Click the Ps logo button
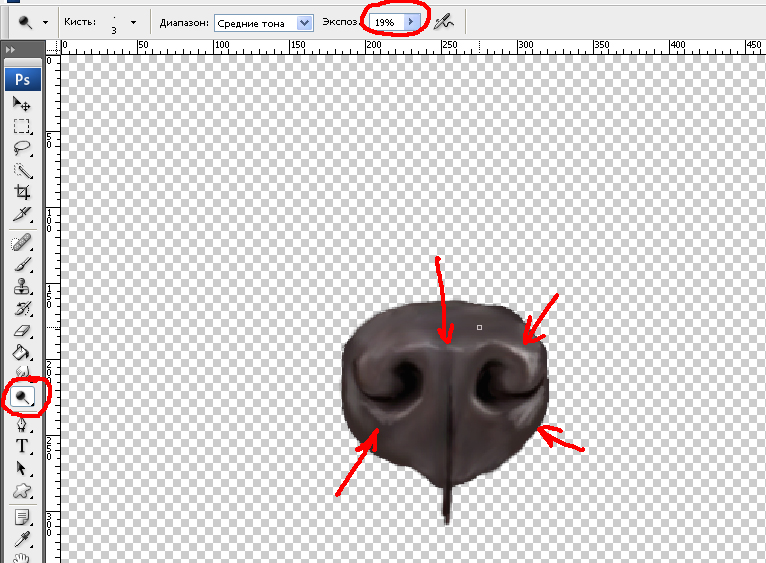766x563 pixels. click(x=21, y=79)
